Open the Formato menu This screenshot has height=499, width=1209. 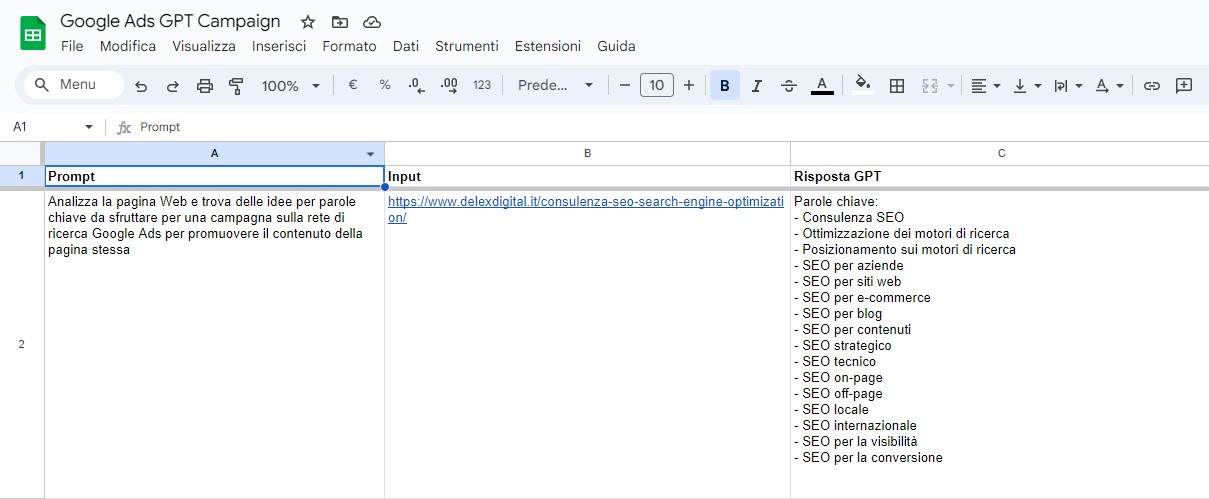pyautogui.click(x=349, y=46)
